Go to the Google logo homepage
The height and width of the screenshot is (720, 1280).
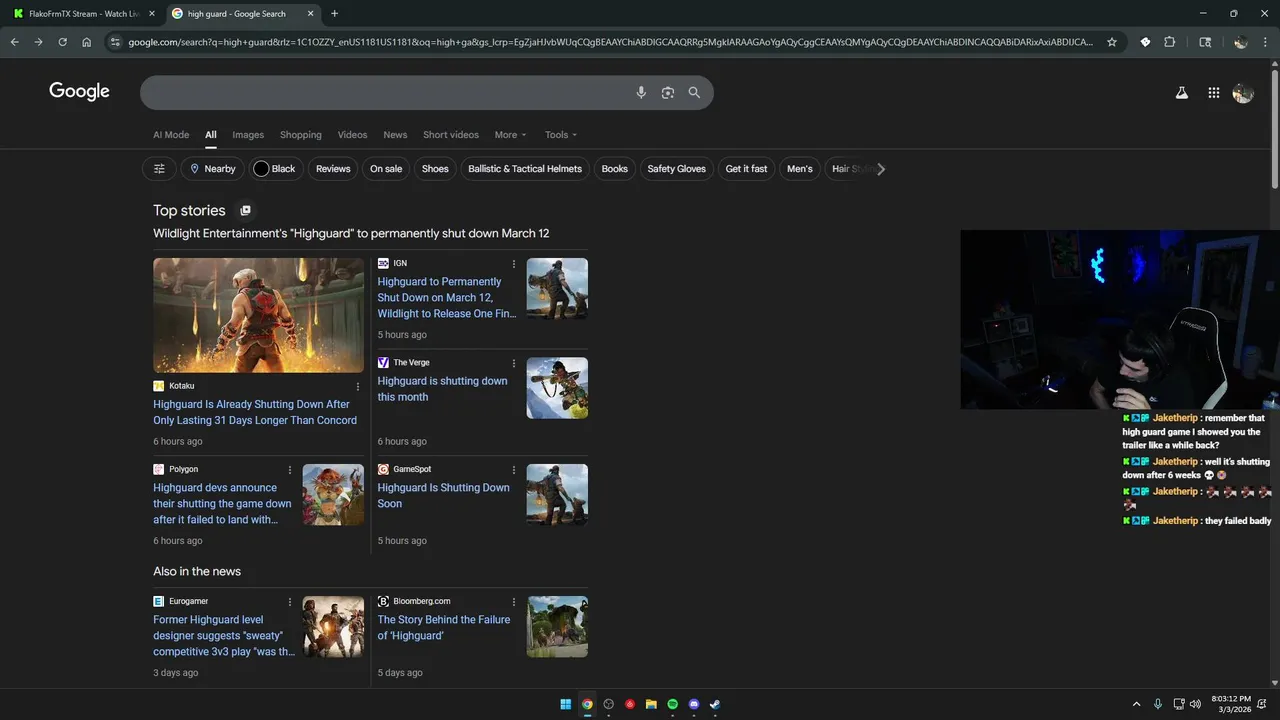[x=79, y=91]
